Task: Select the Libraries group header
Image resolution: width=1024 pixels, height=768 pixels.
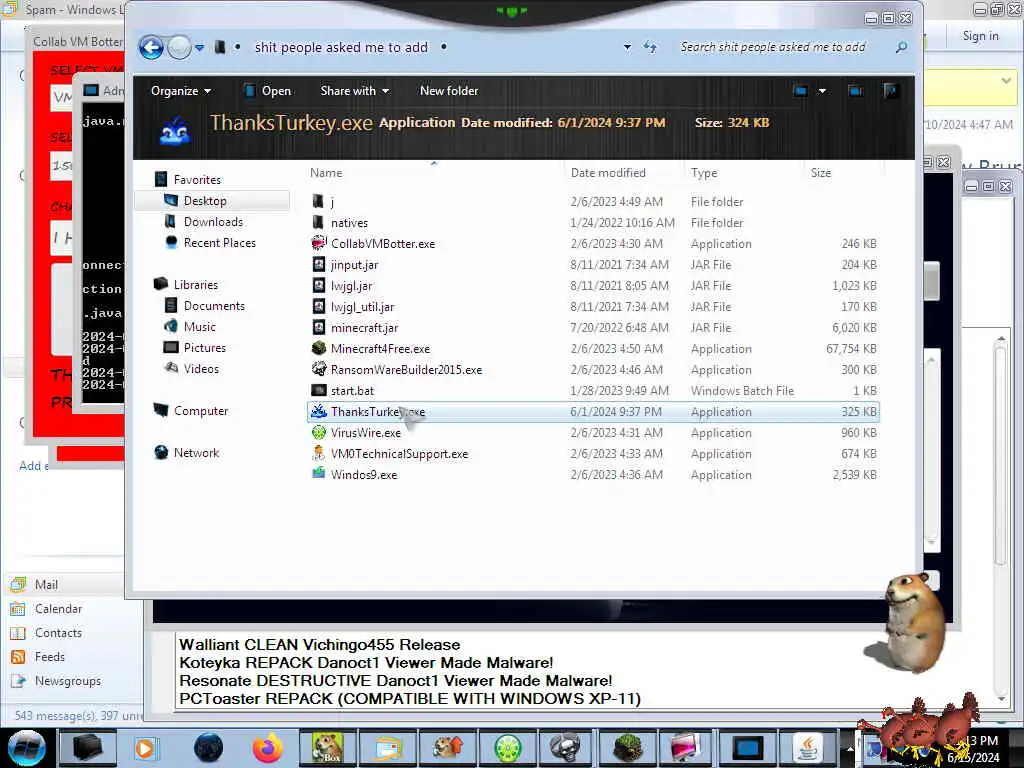Action: pyautogui.click(x=195, y=285)
